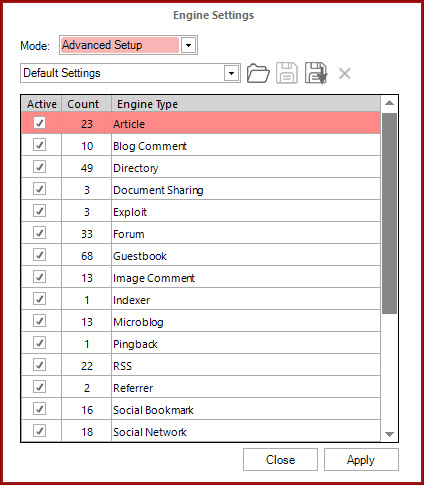Disable the Exploit engine checkbox
This screenshot has height=485, width=424.
click(x=40, y=211)
